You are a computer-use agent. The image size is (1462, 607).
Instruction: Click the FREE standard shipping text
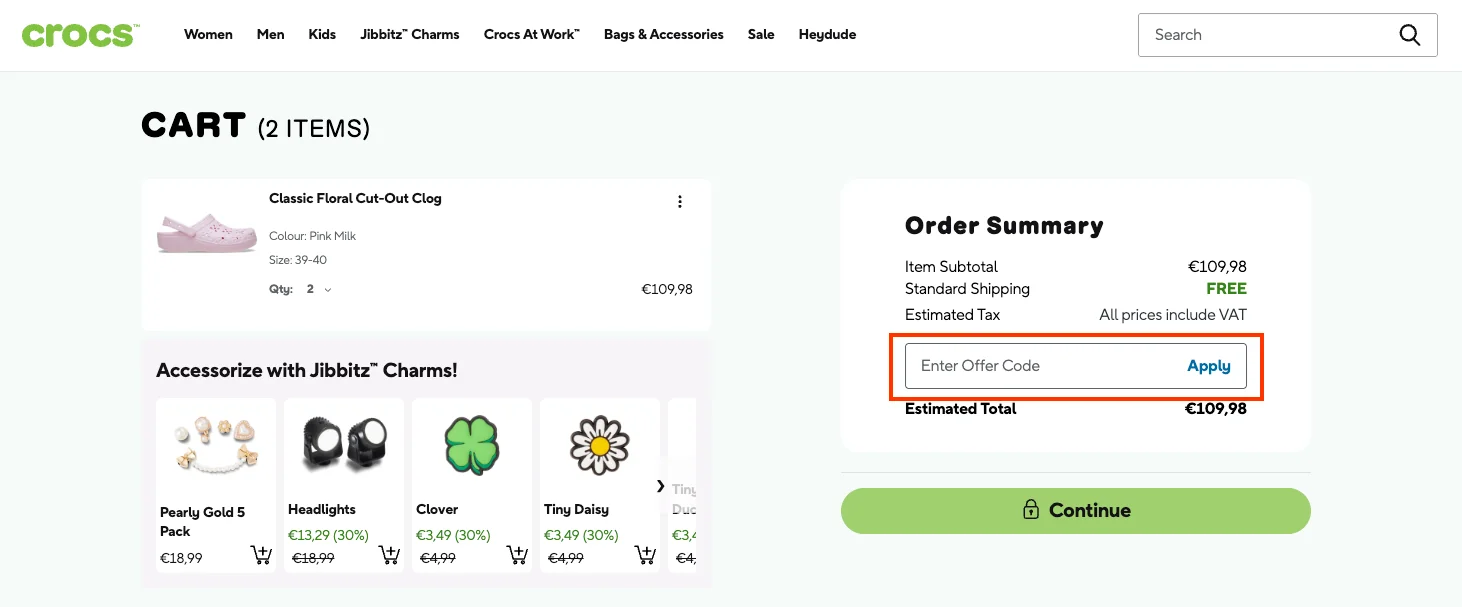point(1226,289)
